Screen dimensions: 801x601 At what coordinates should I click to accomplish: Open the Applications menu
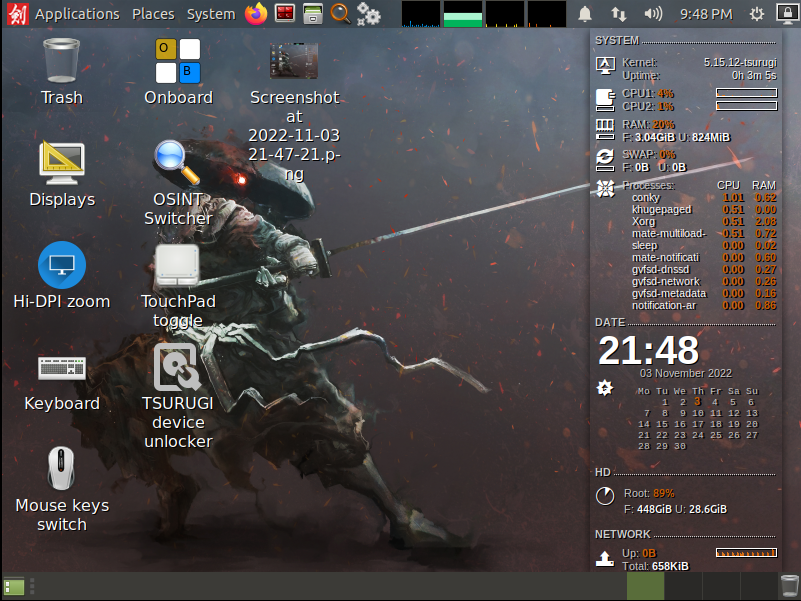coord(77,14)
